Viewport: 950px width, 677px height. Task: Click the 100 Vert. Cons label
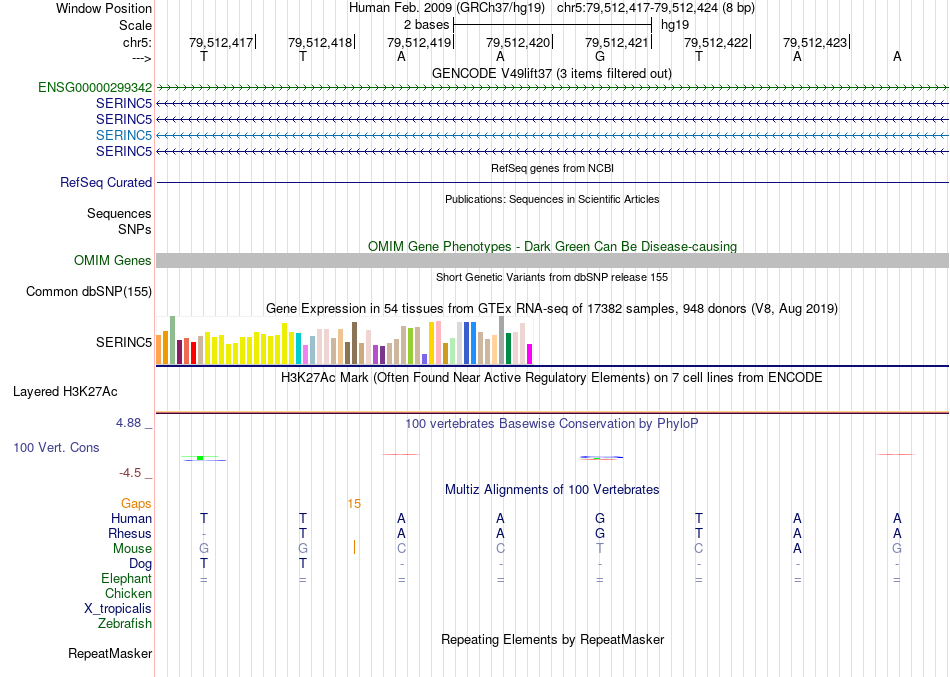click(x=56, y=447)
